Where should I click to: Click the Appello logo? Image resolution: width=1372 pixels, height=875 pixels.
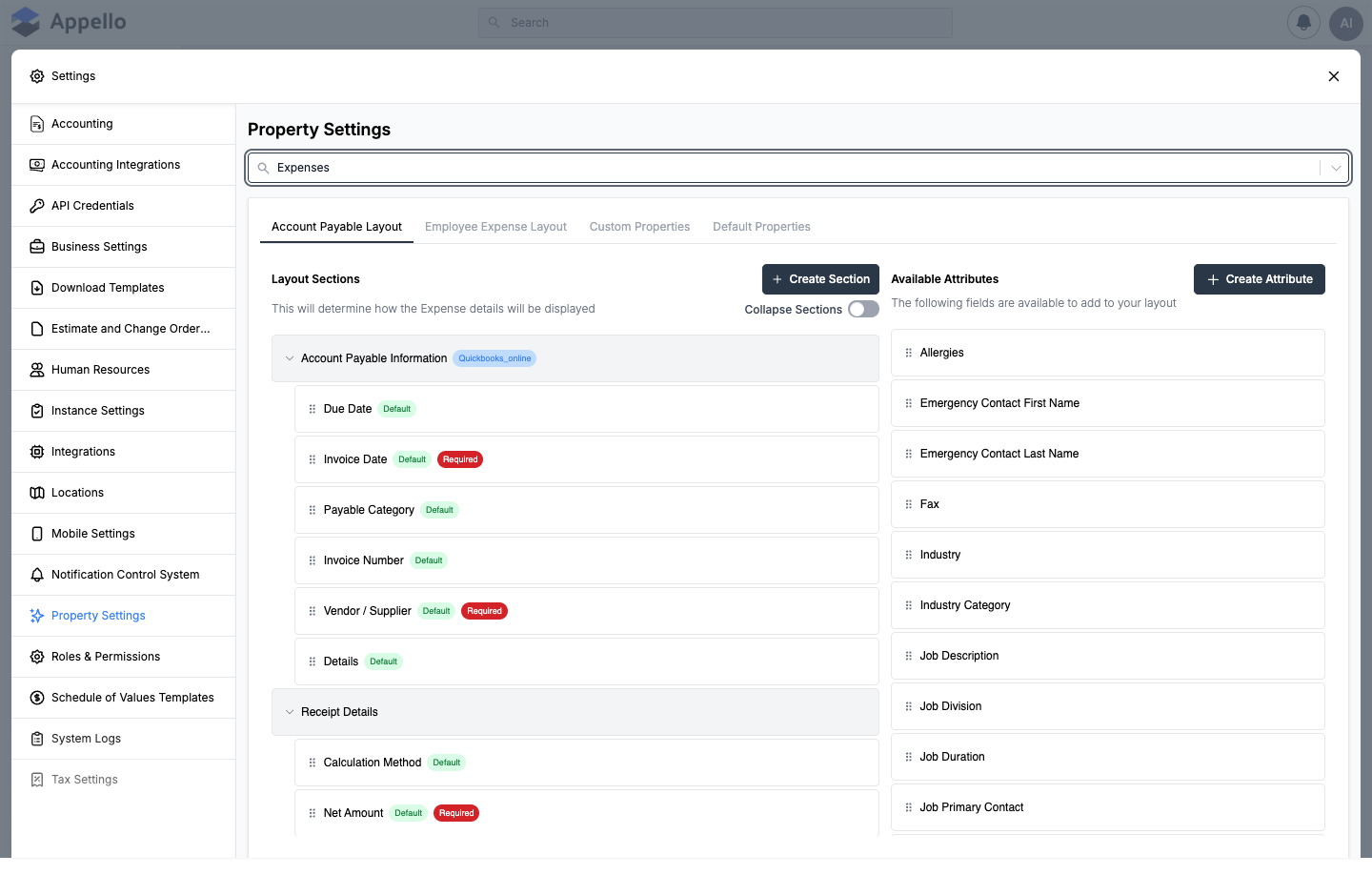point(68,22)
